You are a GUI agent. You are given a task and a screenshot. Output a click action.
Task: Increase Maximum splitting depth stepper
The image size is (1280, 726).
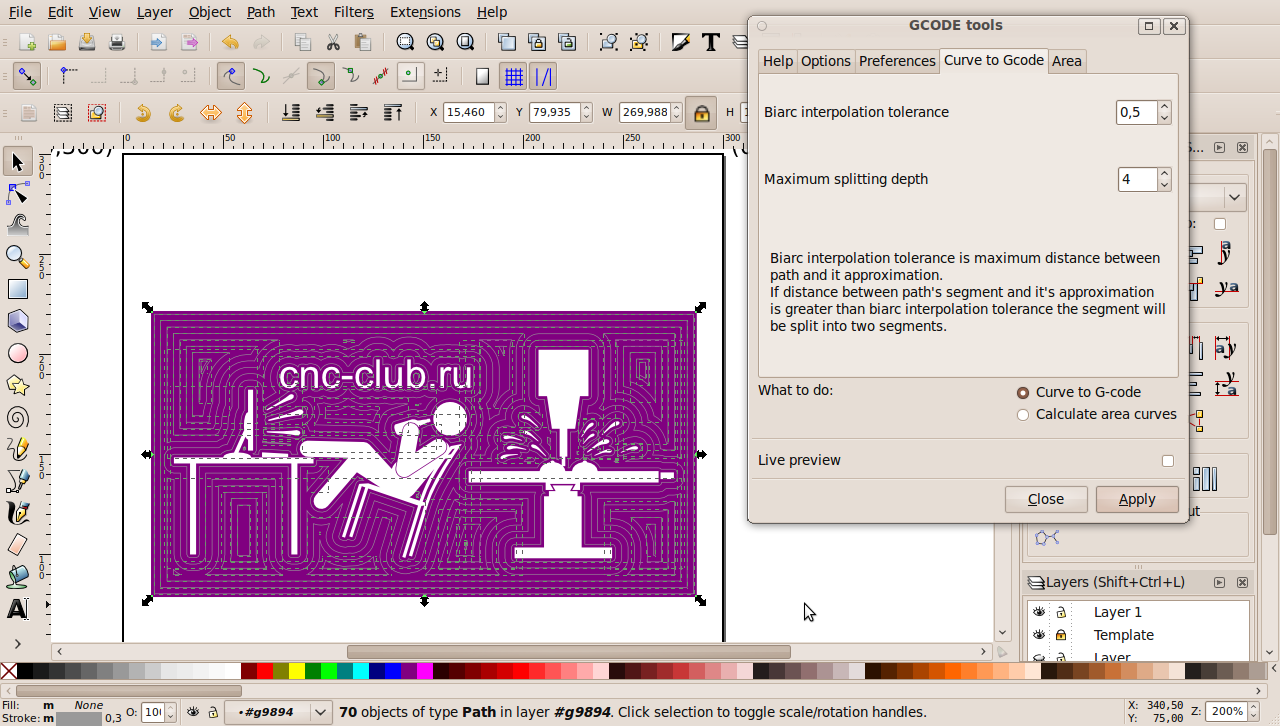1164,174
